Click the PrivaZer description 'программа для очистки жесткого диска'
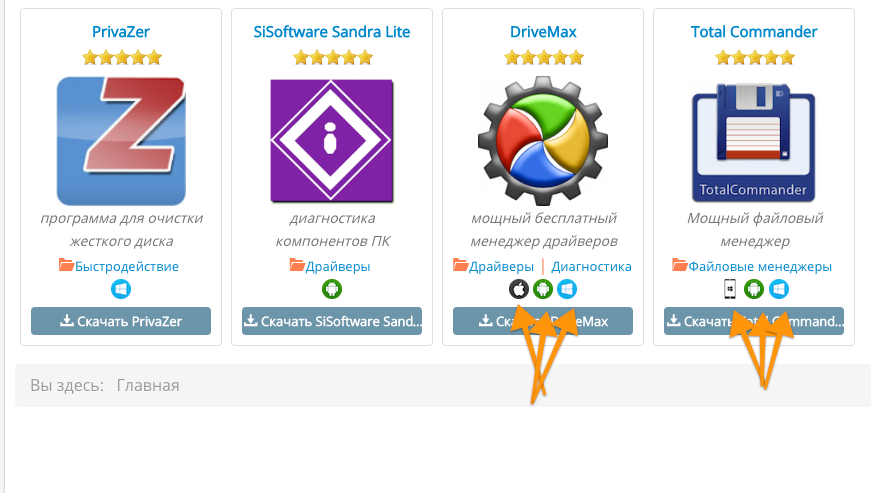 [121, 230]
